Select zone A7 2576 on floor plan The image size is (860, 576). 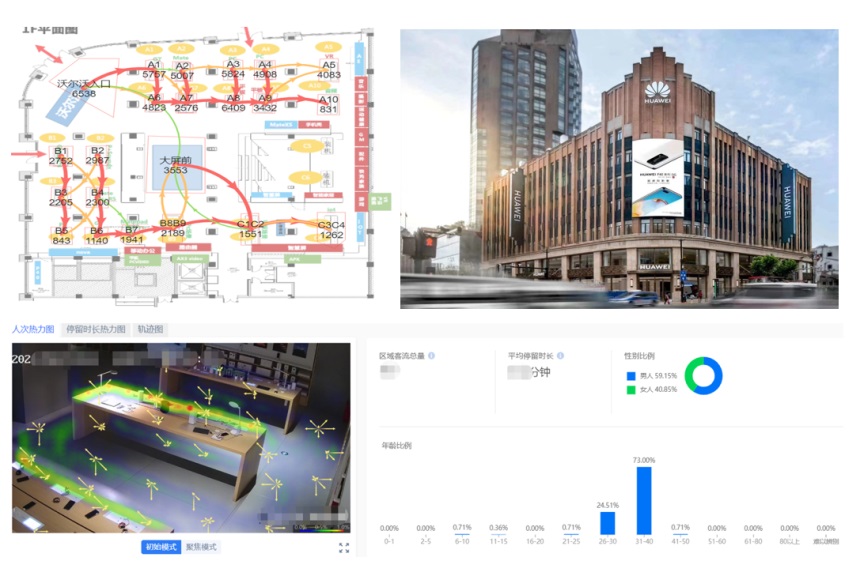tap(186, 103)
